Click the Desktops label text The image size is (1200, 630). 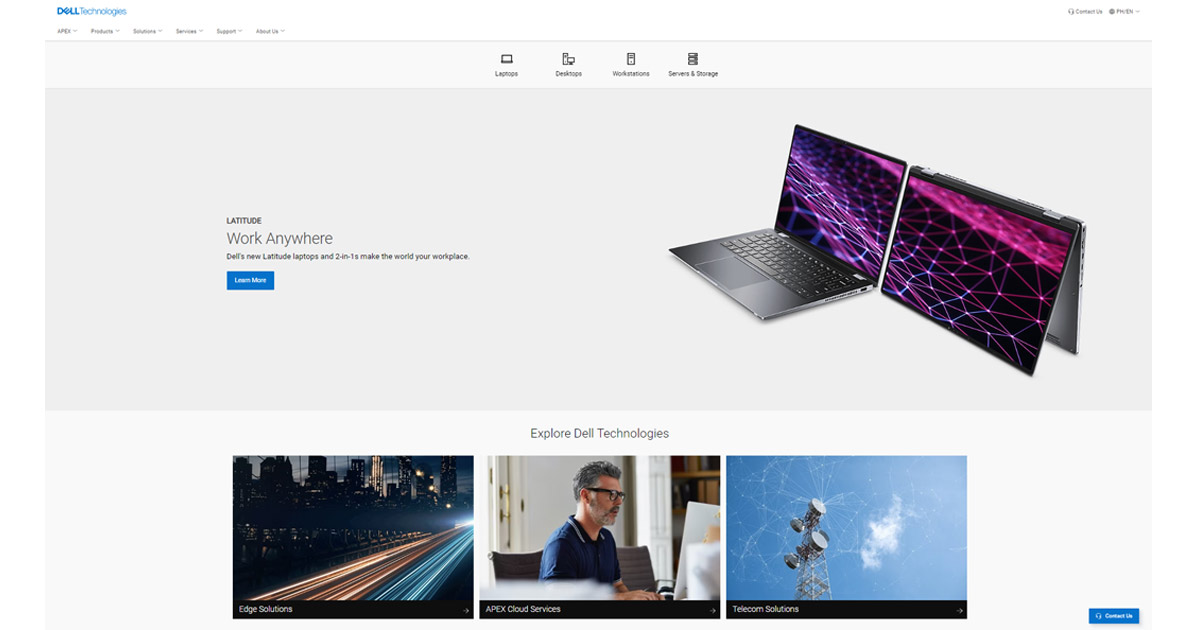569,74
